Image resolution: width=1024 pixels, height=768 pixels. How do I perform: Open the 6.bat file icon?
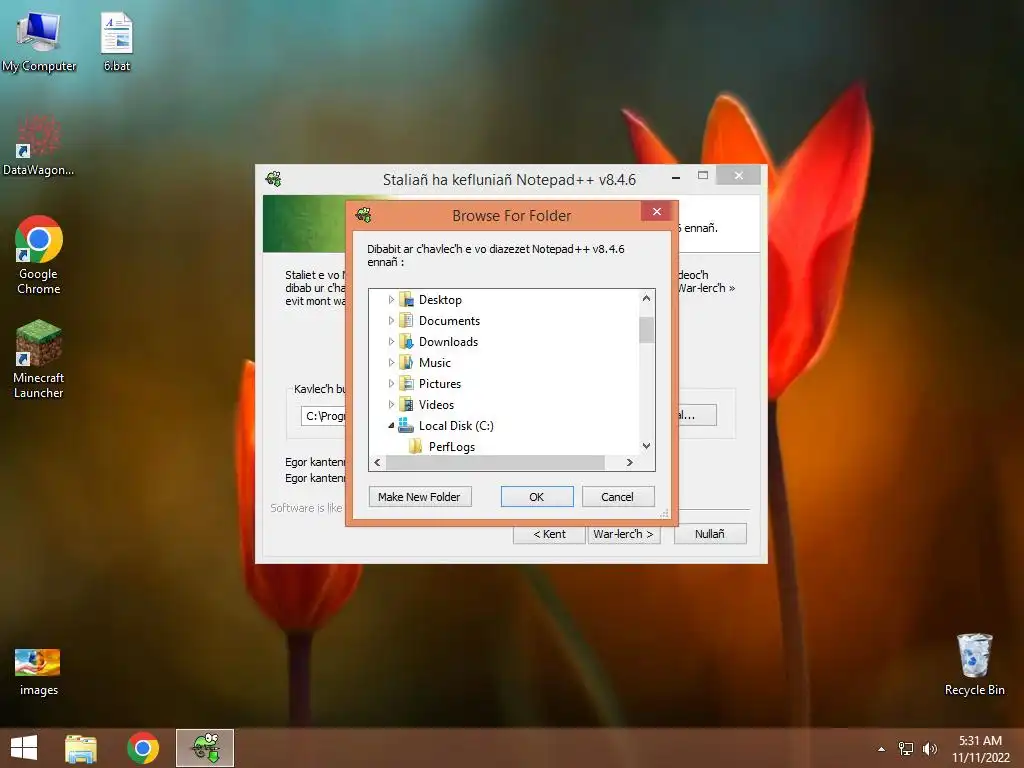[117, 42]
